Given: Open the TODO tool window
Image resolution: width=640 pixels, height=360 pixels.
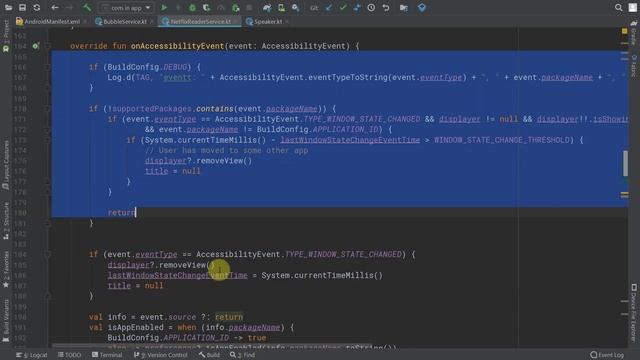Looking at the screenshot, I should 69,355.
